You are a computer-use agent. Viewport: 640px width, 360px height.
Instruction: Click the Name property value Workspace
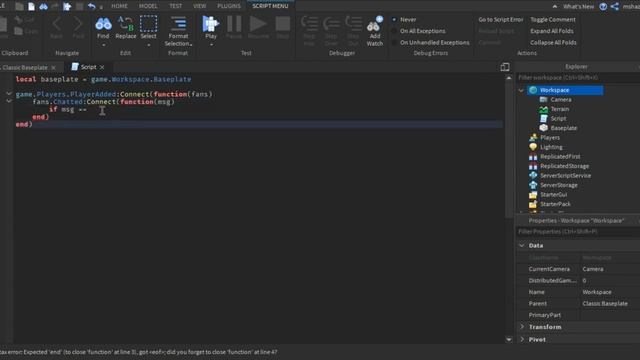[x=609, y=292]
